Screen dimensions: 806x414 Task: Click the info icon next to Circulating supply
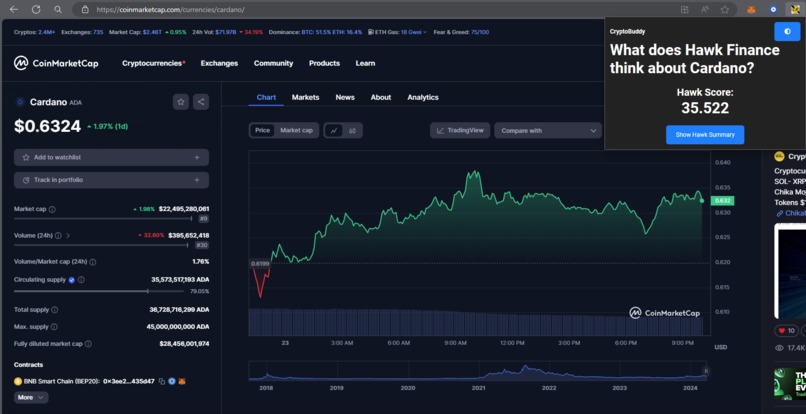(x=81, y=280)
